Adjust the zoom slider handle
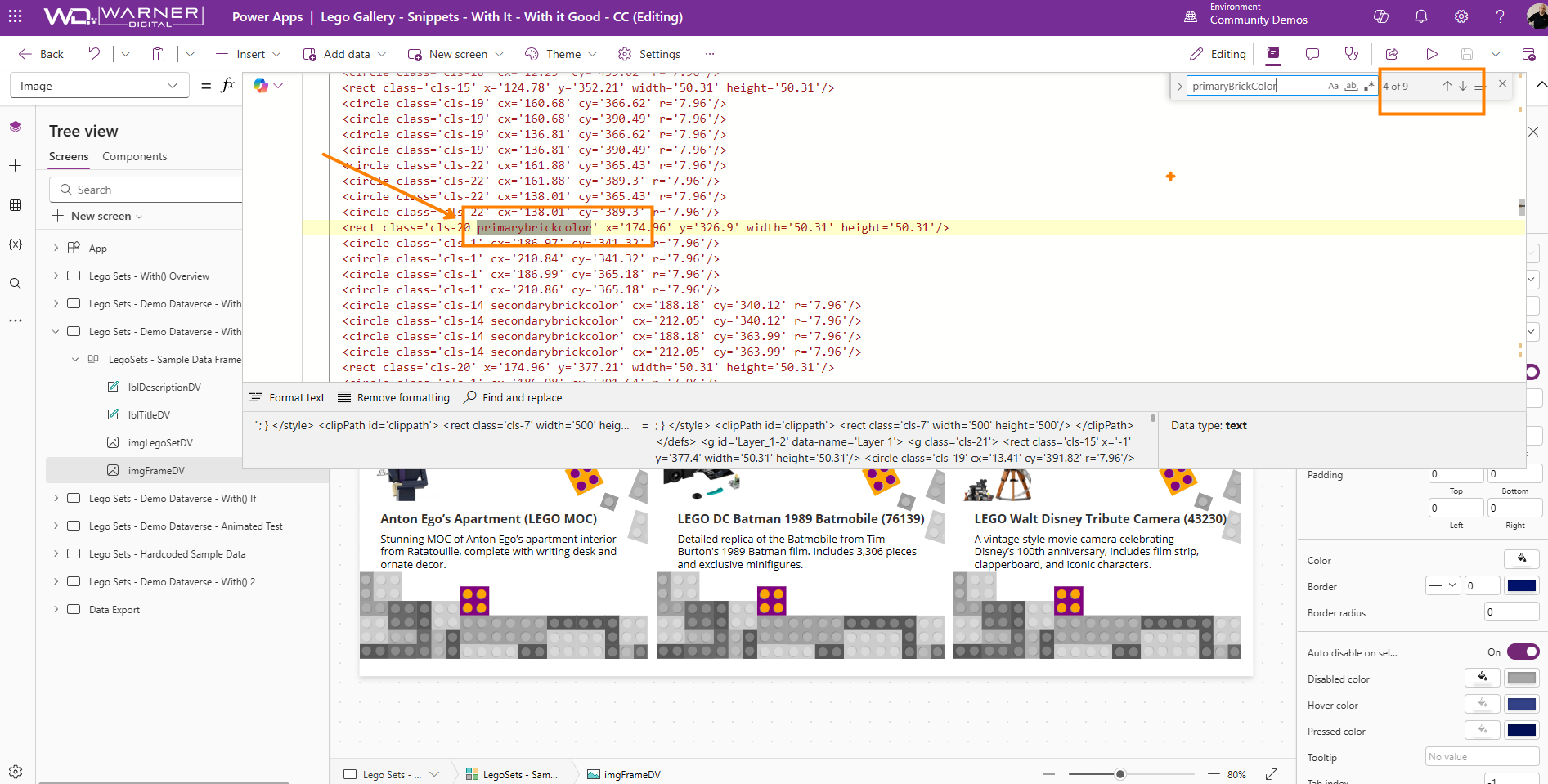The width and height of the screenshot is (1548, 784). point(1120,773)
